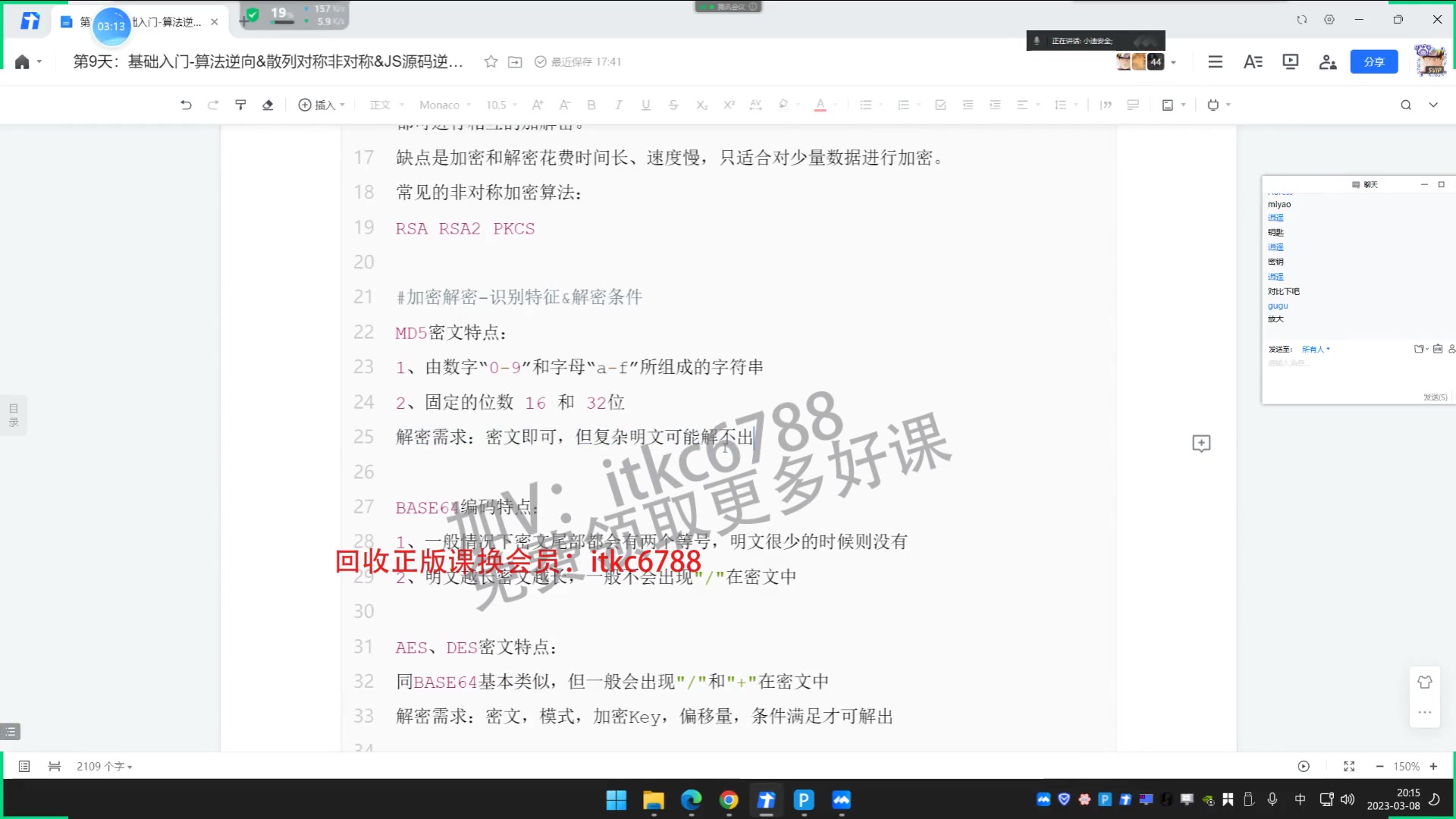Image resolution: width=1456 pixels, height=819 pixels.
Task: Open the collaborators avatar list
Action: (x=1147, y=62)
